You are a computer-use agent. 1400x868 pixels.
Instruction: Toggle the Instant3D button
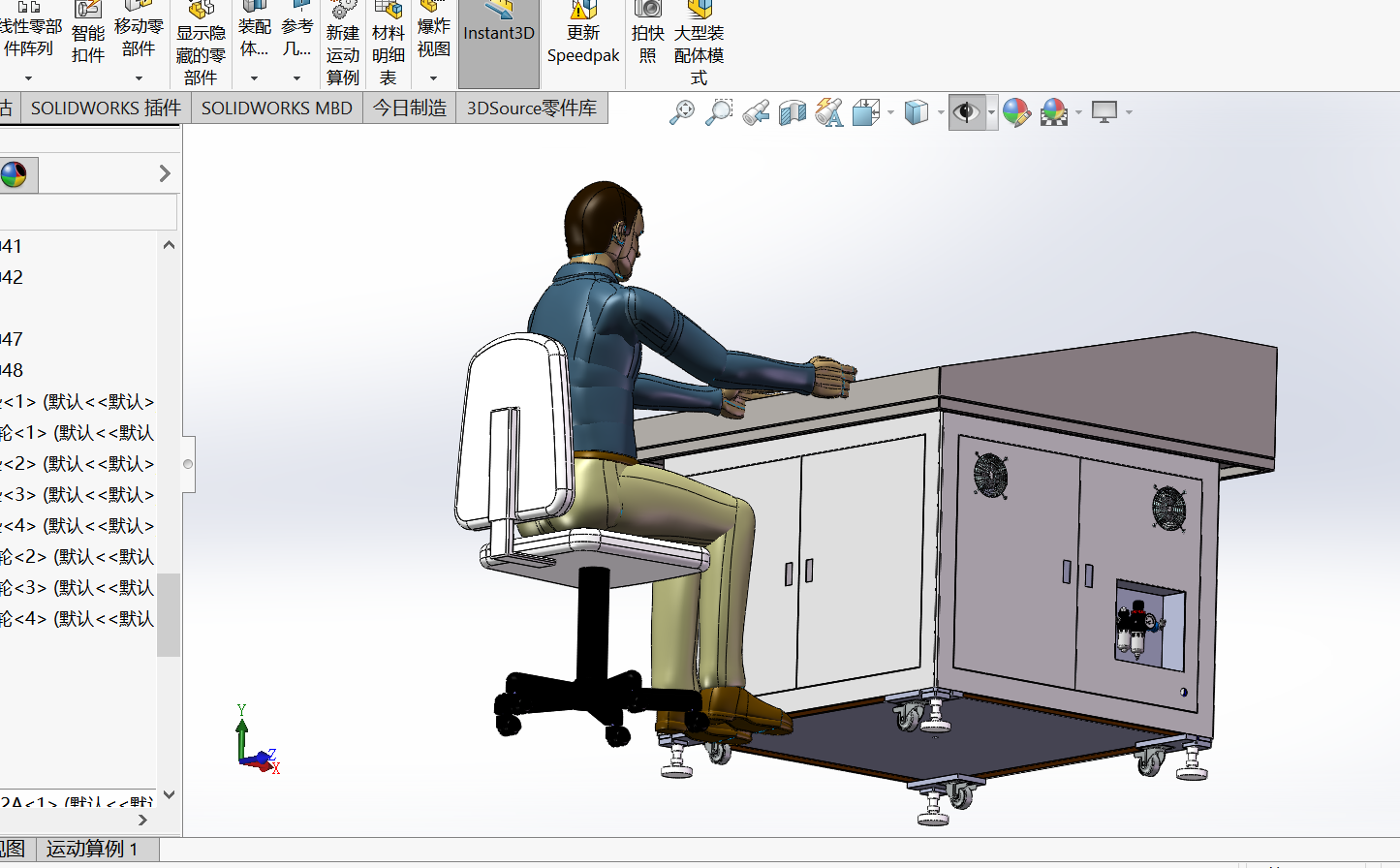(499, 44)
